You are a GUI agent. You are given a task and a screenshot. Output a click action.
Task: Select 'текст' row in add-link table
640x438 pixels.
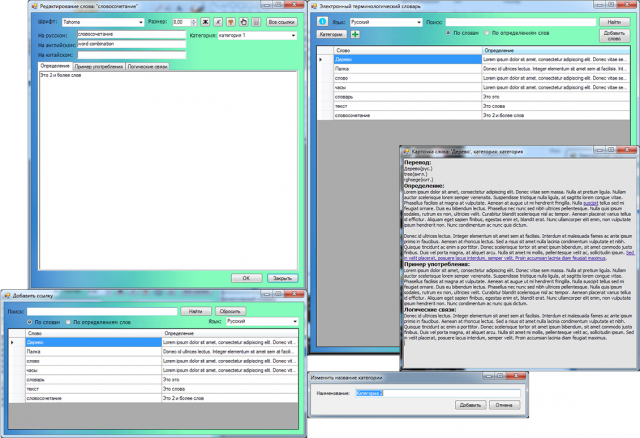[x=153, y=389]
